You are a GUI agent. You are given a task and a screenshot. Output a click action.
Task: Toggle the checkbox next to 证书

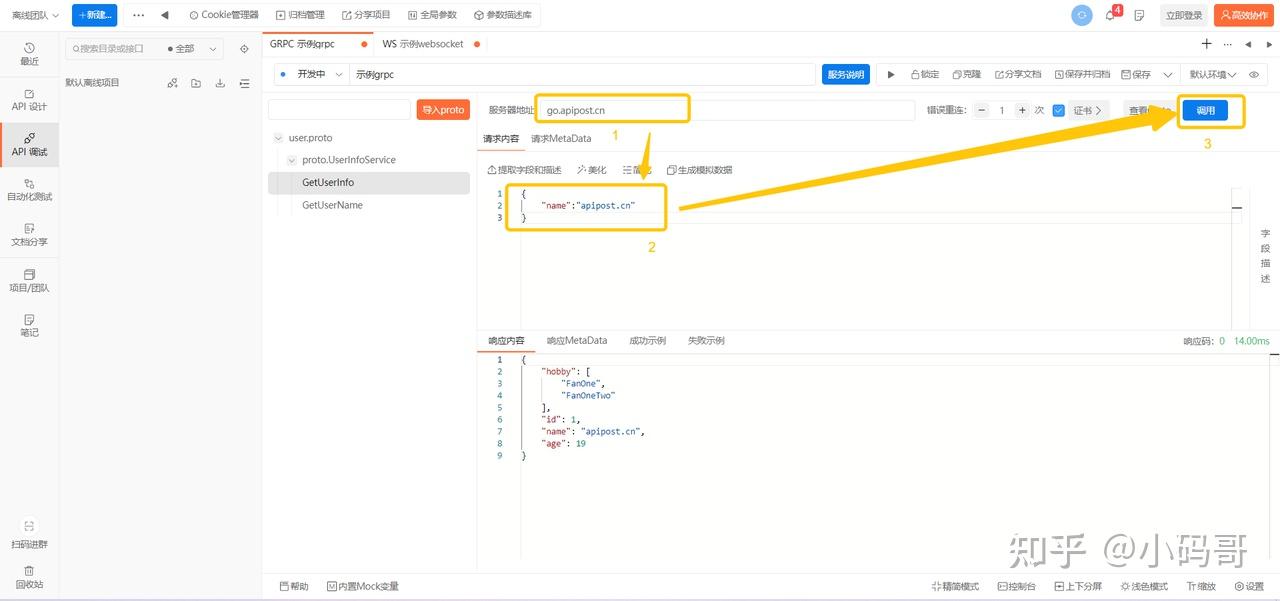click(1059, 110)
